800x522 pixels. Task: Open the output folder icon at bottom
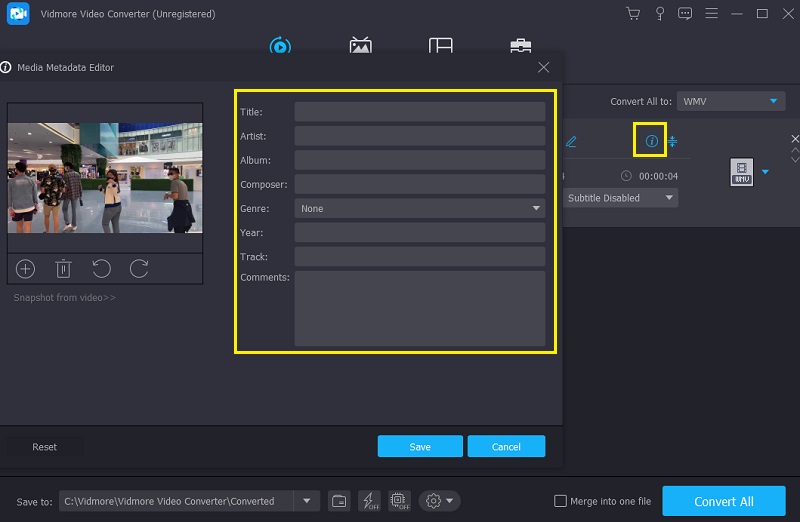[x=339, y=501]
